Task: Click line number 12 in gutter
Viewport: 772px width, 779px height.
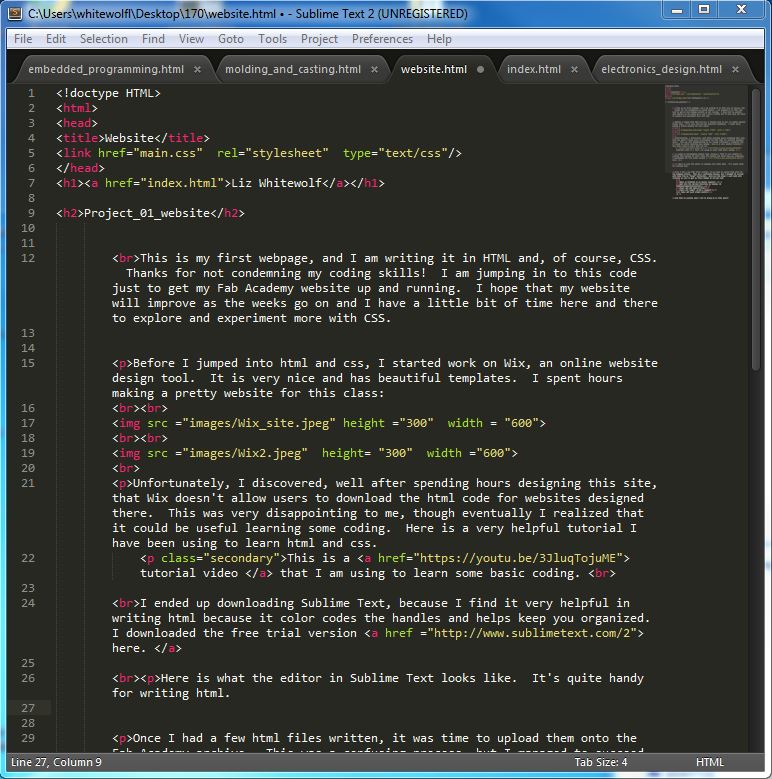Action: click(28, 258)
